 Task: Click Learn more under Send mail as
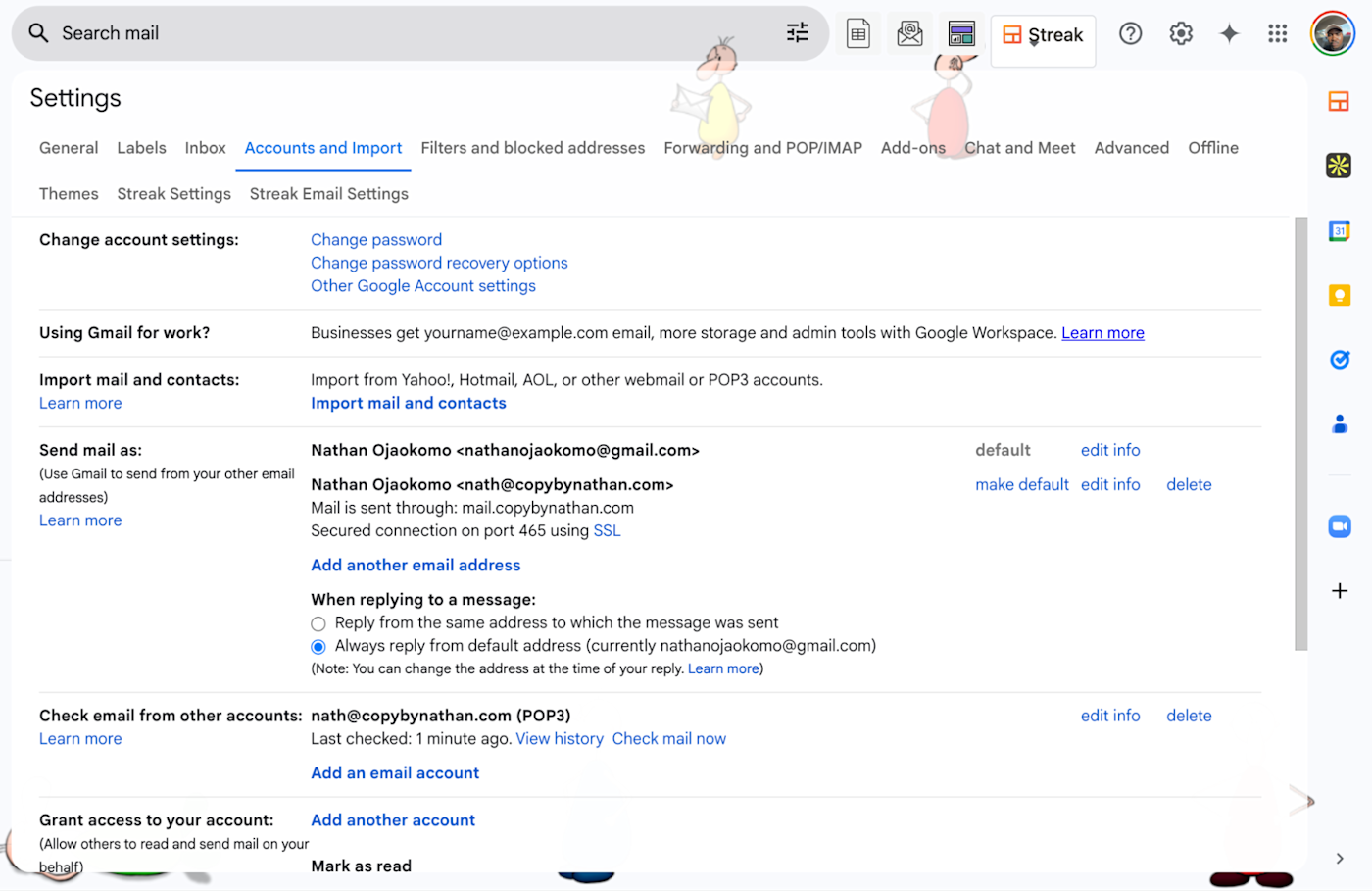[x=80, y=520]
